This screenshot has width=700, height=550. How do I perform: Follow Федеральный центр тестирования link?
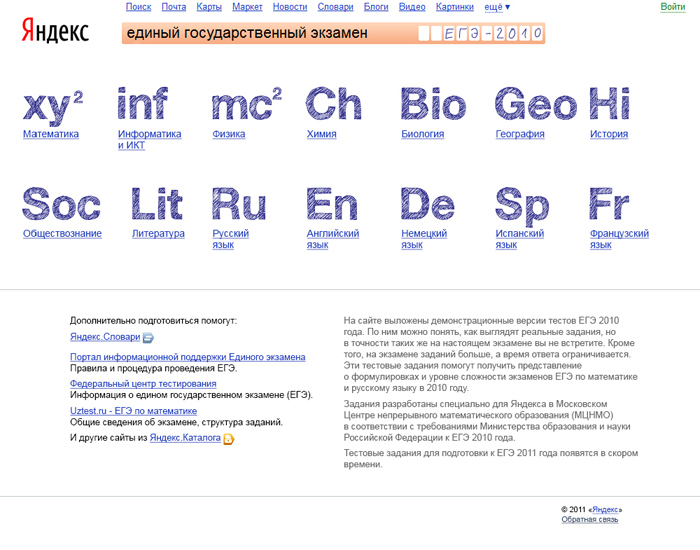143,384
